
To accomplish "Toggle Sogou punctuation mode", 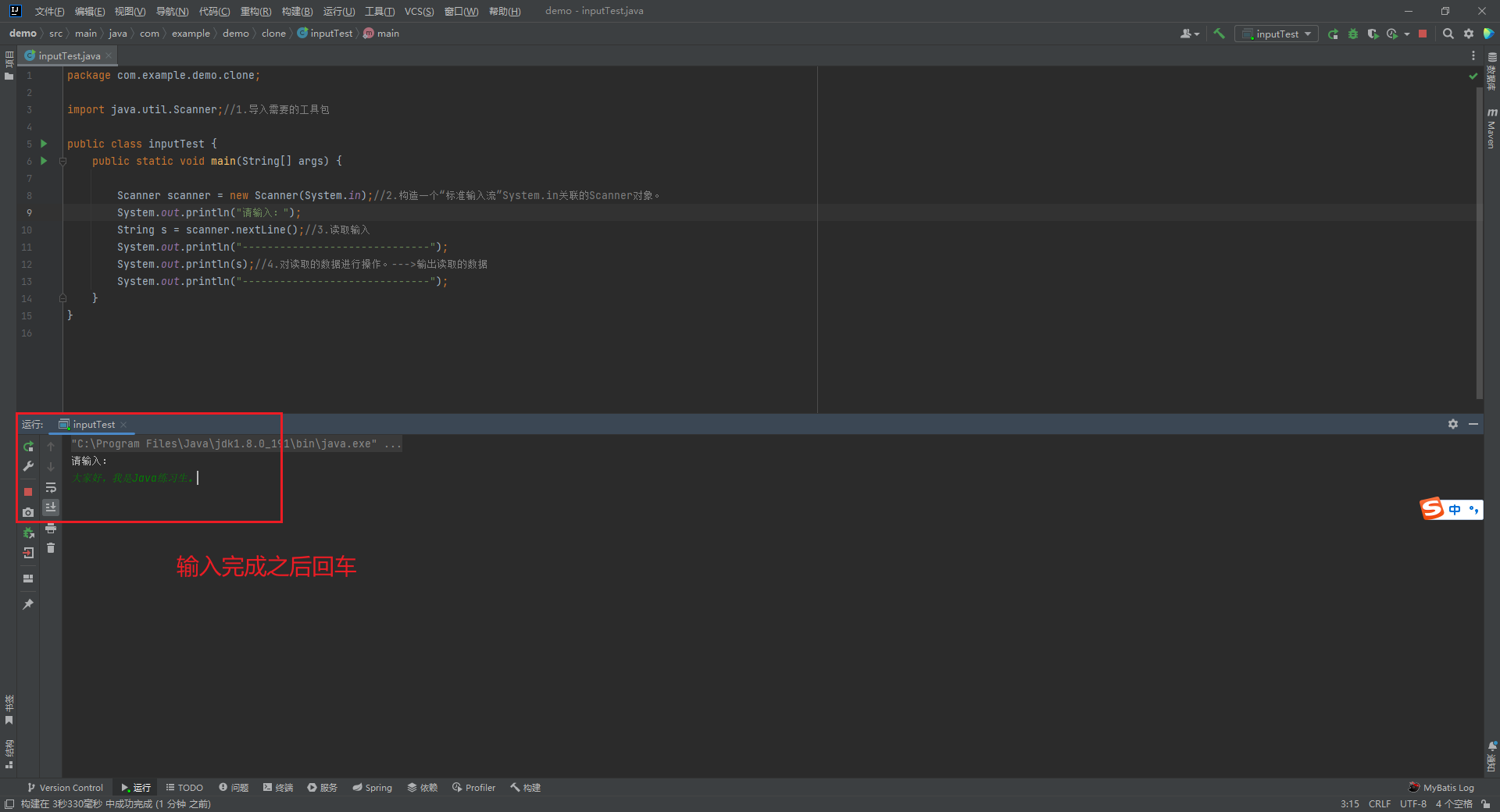I will pyautogui.click(x=1473, y=510).
